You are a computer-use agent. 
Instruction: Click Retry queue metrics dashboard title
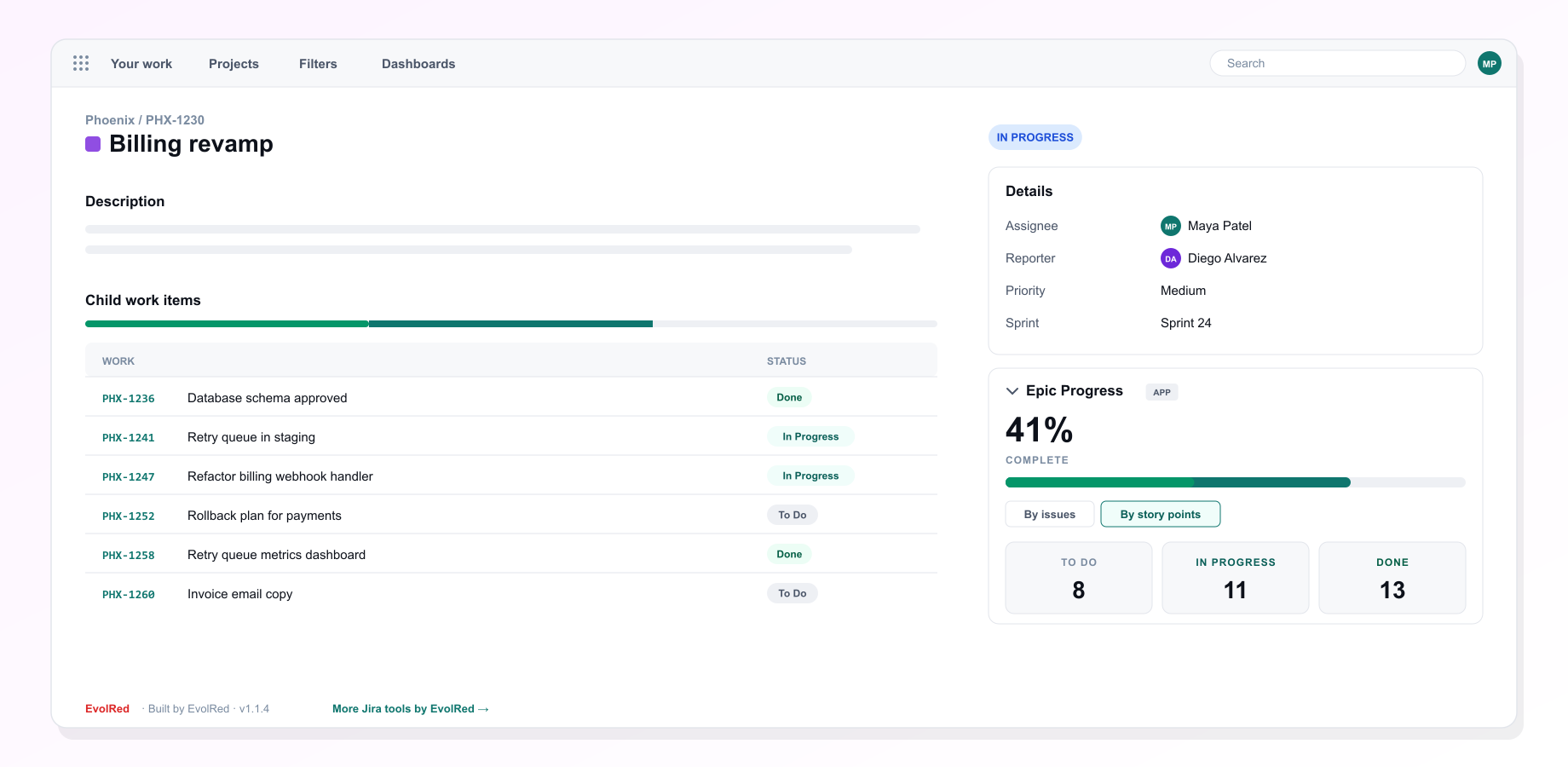coord(276,555)
